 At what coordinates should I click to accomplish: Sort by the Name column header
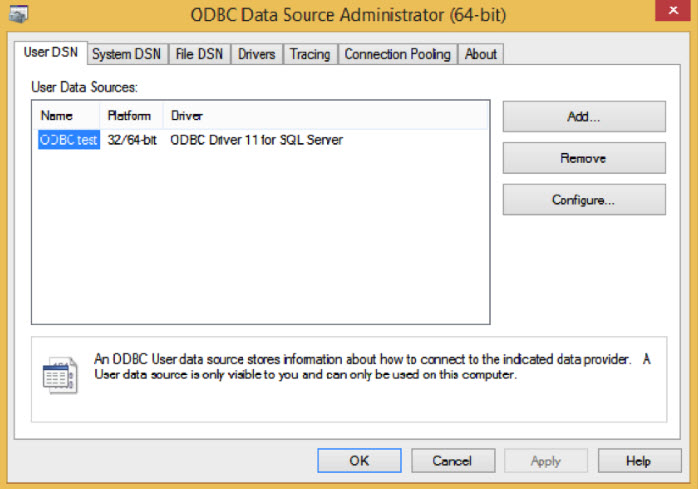[67, 116]
